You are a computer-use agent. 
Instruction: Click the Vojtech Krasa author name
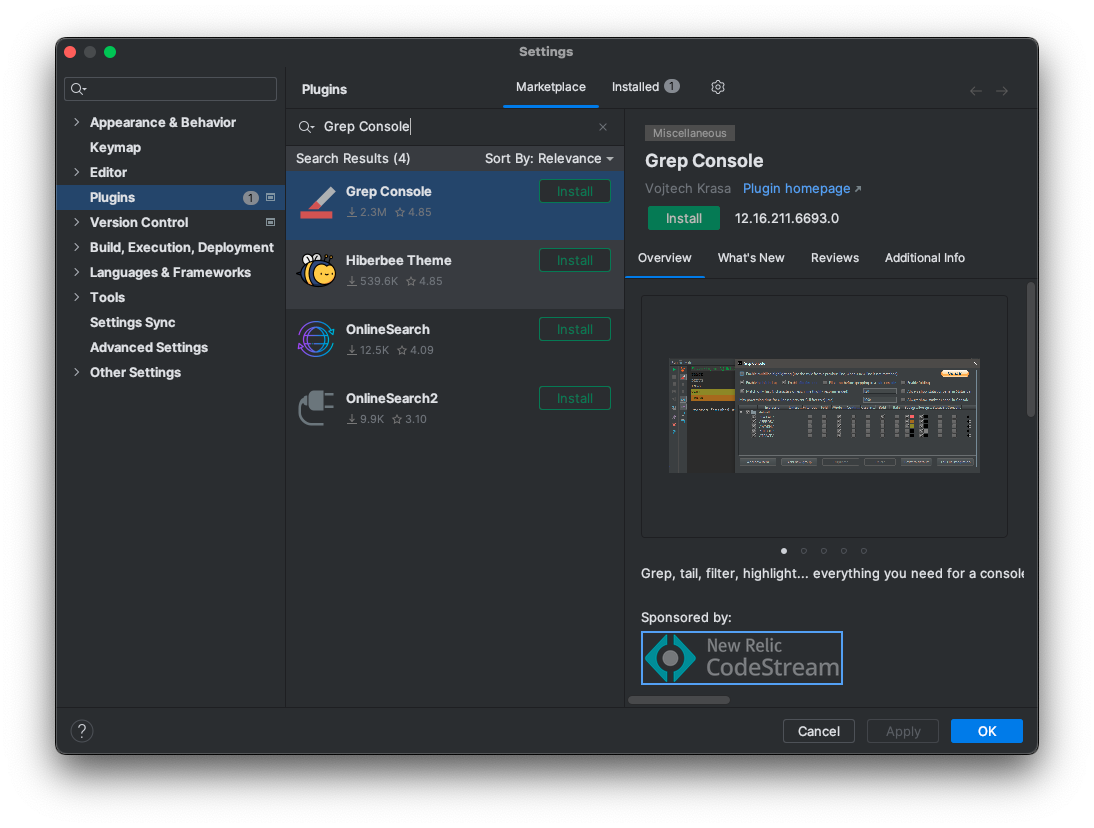(x=688, y=189)
